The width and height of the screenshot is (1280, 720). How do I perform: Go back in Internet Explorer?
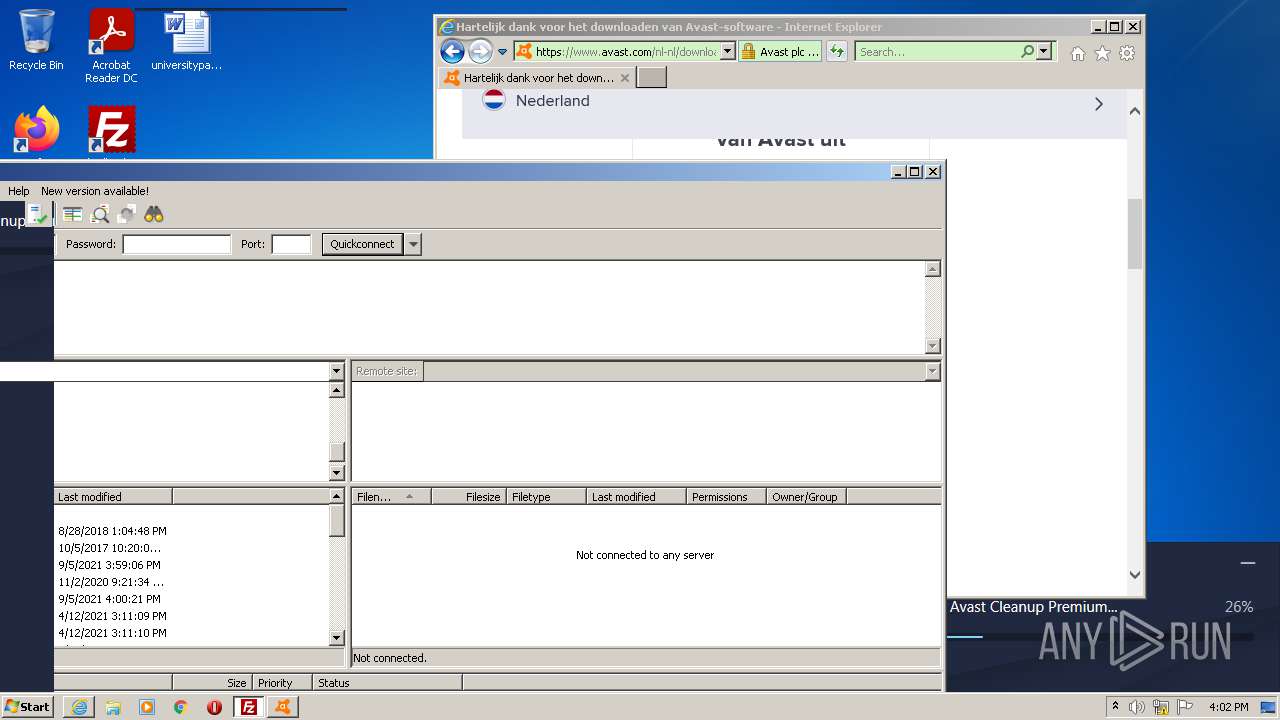pyautogui.click(x=452, y=52)
